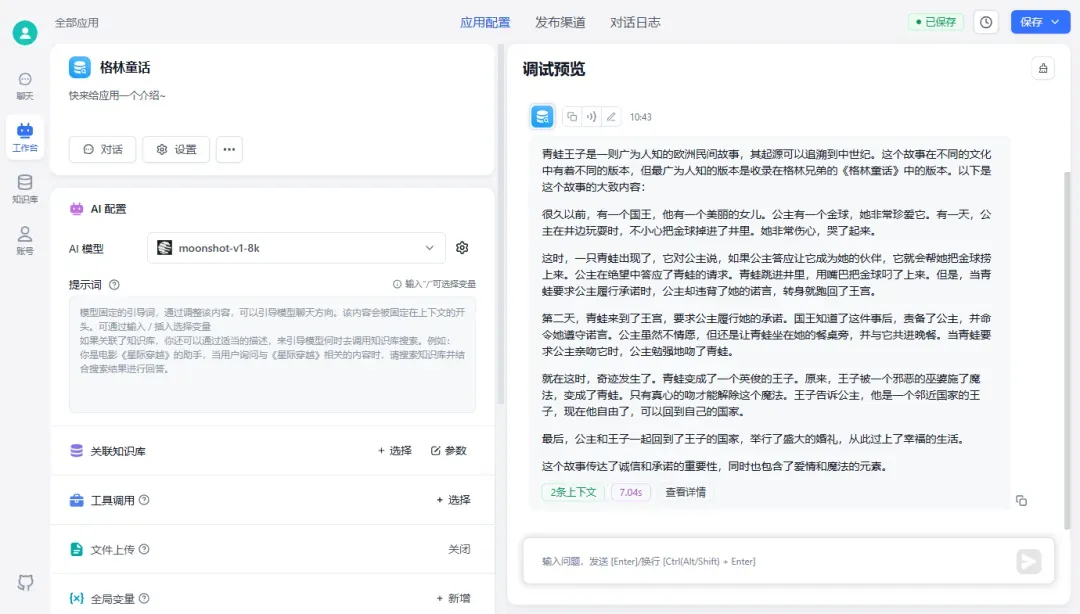
Task: Click the bot avatar in chat message
Action: [x=542, y=116]
